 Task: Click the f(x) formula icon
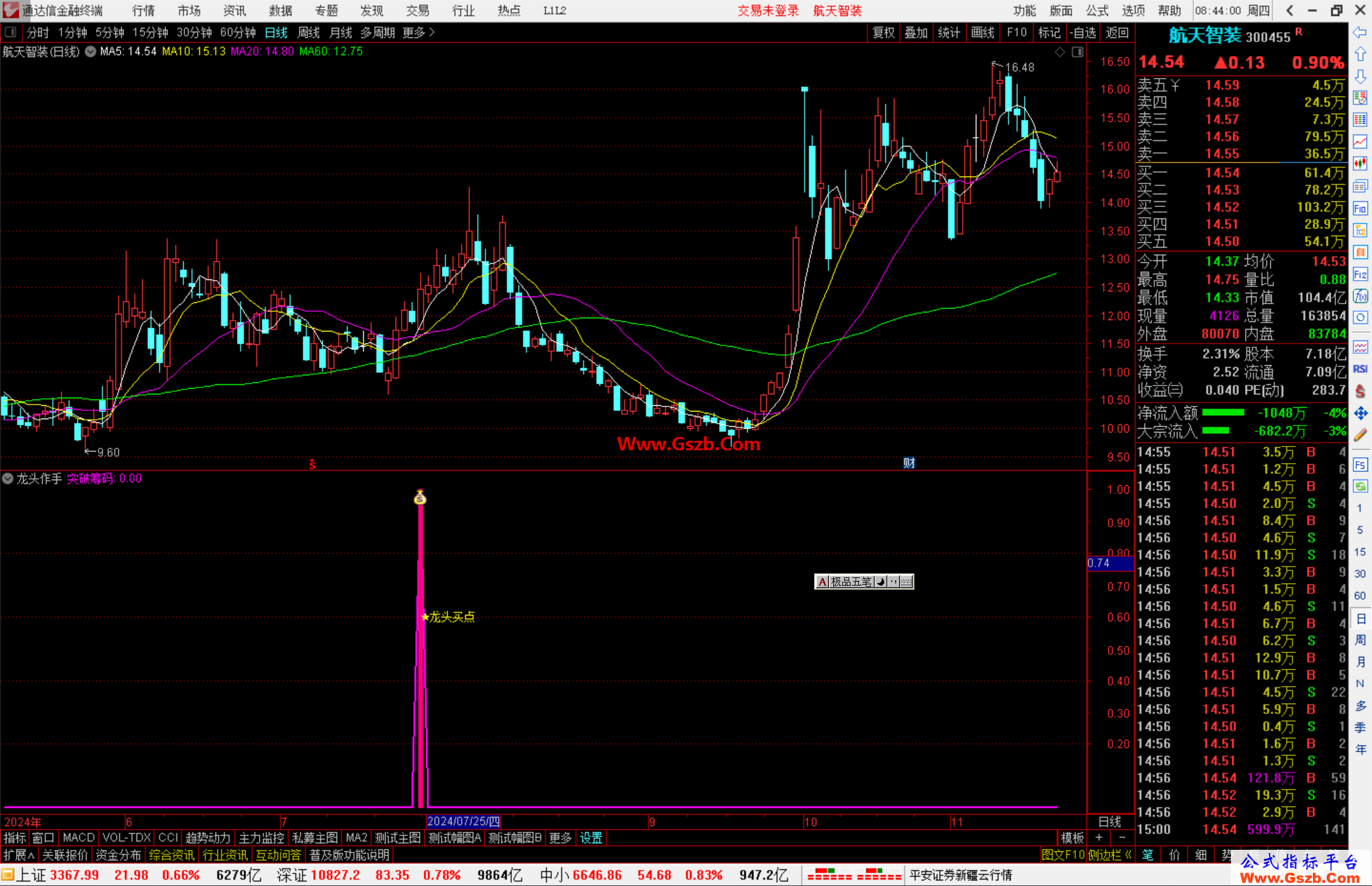(1360, 296)
